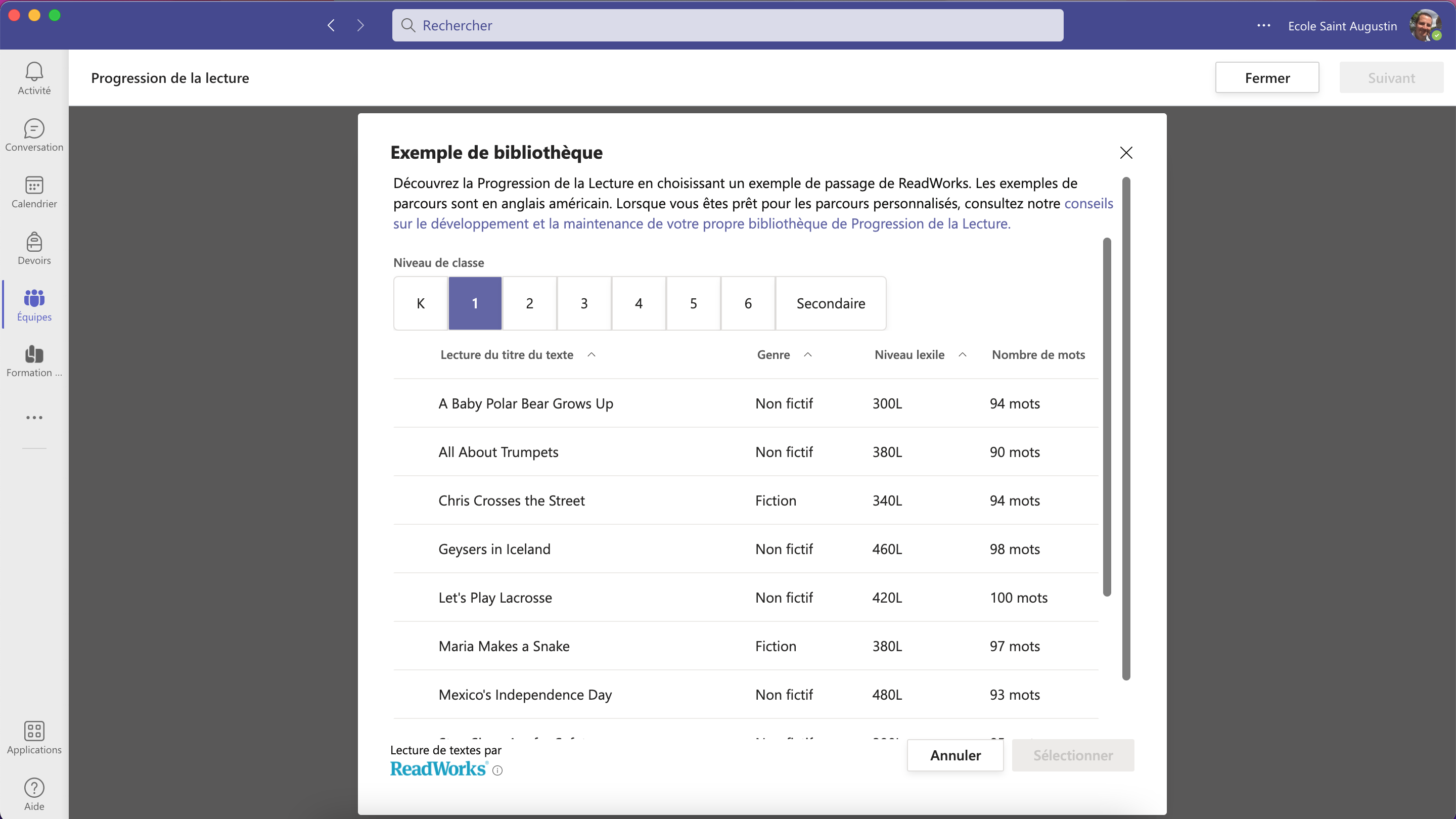Select grade level 3
1456x819 pixels.
click(x=584, y=303)
